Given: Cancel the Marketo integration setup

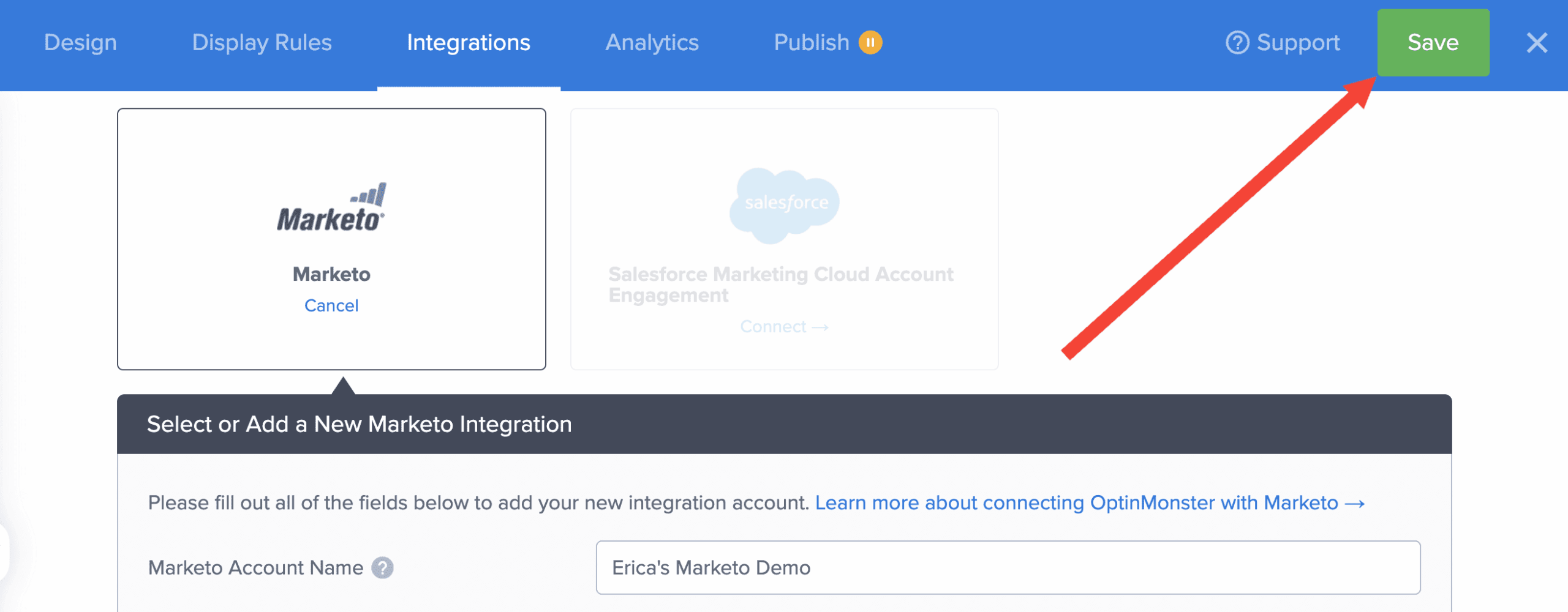Looking at the screenshot, I should click(x=331, y=305).
